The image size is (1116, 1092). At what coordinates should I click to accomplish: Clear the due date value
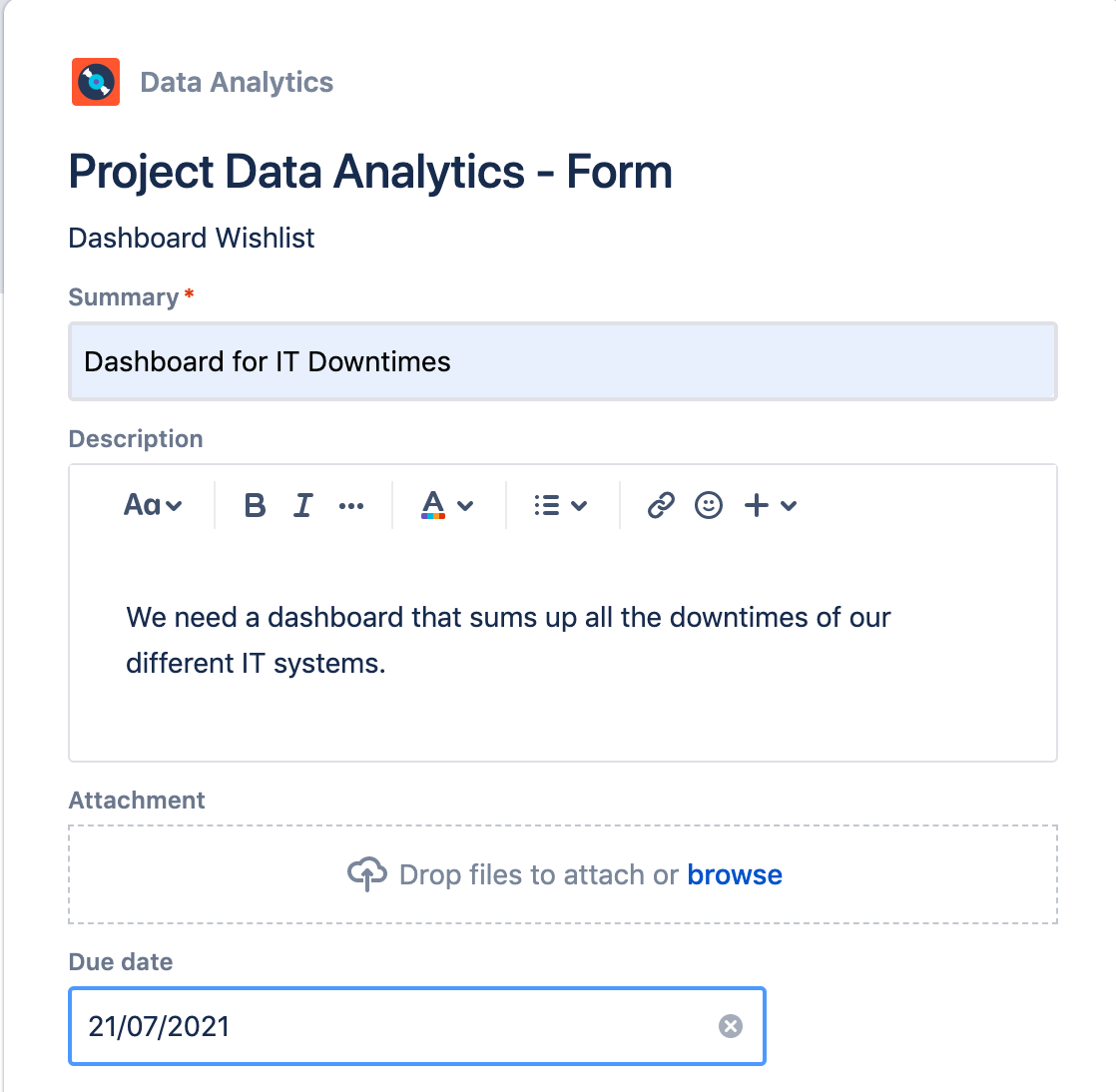coord(731,1026)
